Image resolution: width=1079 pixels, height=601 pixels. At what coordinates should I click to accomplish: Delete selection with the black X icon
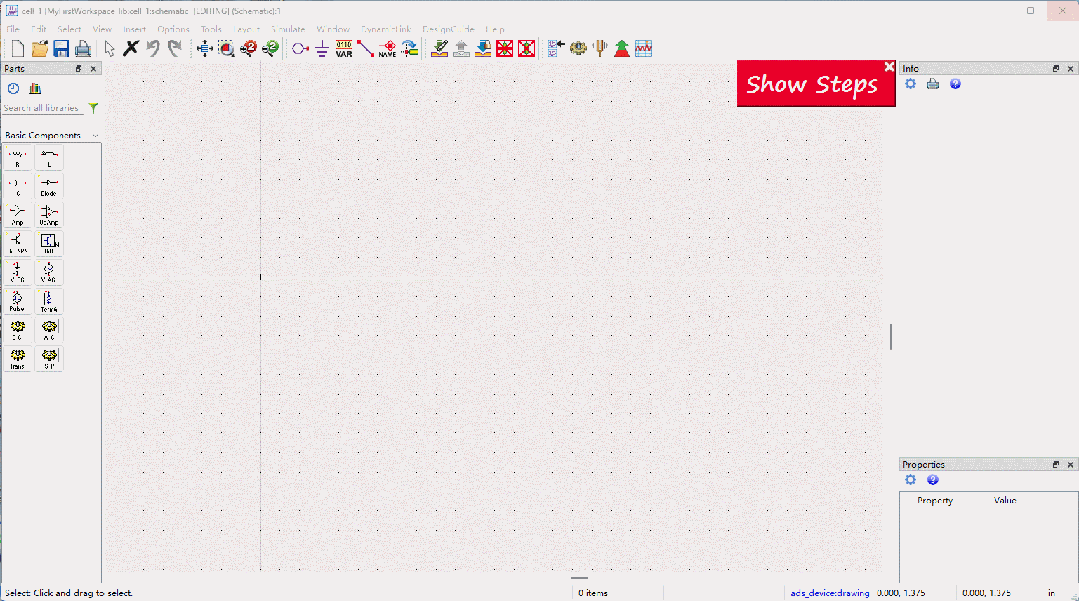click(x=131, y=48)
